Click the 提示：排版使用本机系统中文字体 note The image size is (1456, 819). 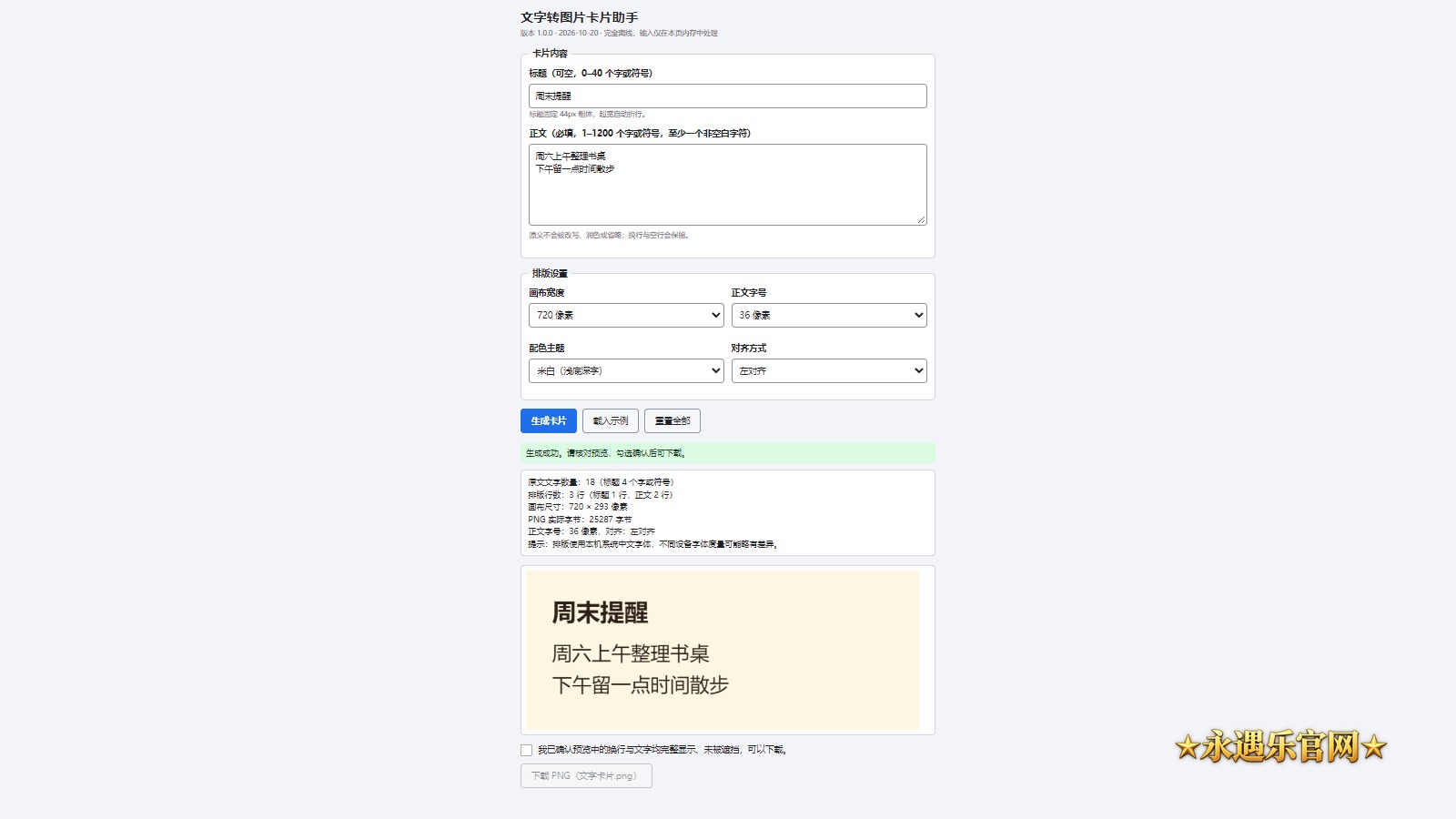point(653,544)
